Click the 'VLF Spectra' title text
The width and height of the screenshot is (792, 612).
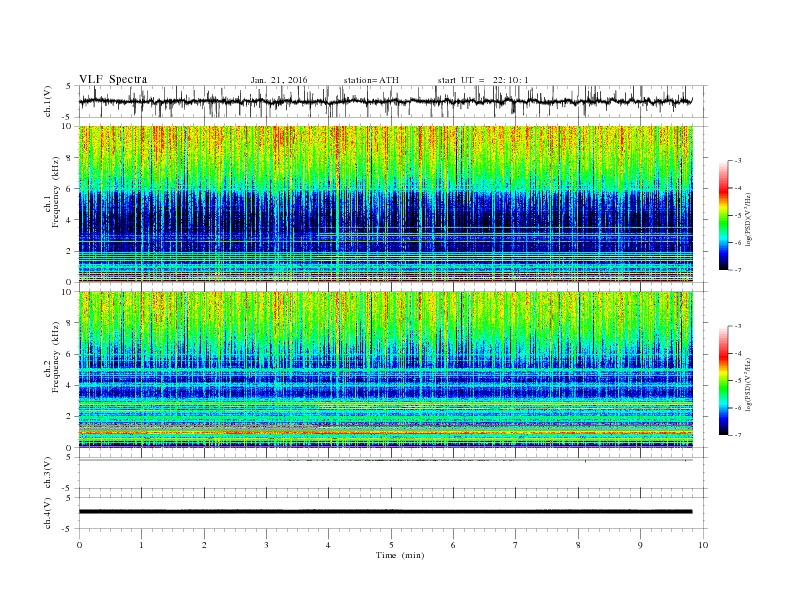click(x=113, y=79)
